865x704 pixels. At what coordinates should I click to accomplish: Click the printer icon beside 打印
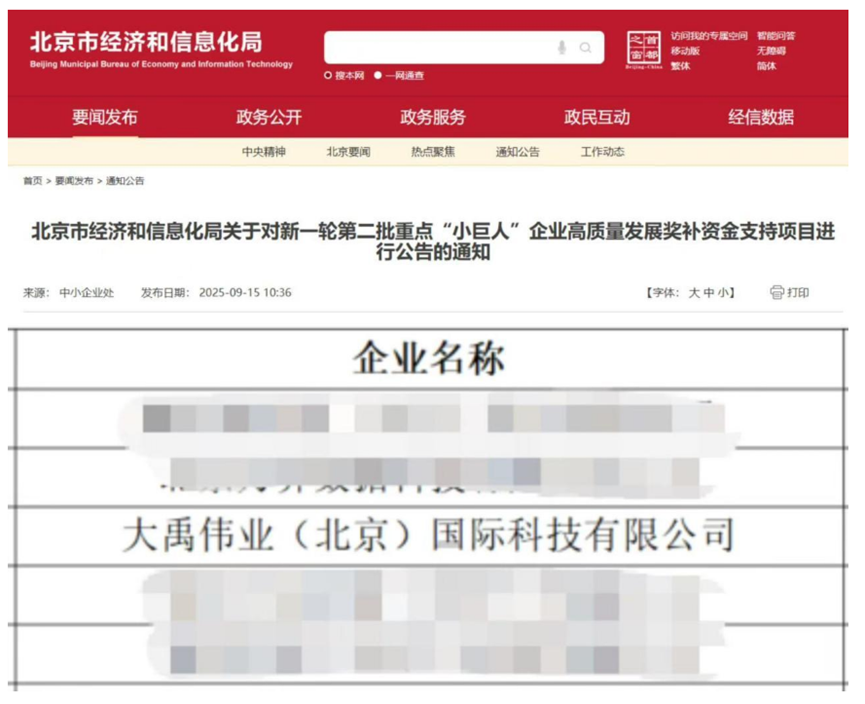tap(777, 292)
